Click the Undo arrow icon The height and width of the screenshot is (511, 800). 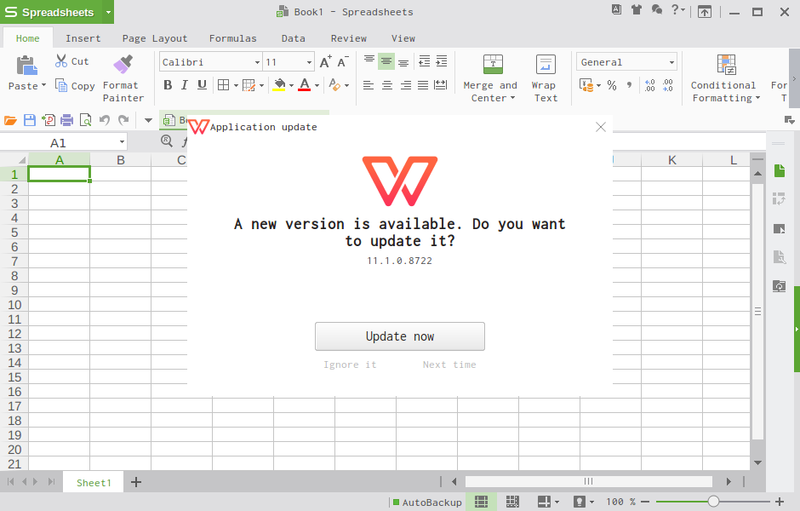(105, 120)
